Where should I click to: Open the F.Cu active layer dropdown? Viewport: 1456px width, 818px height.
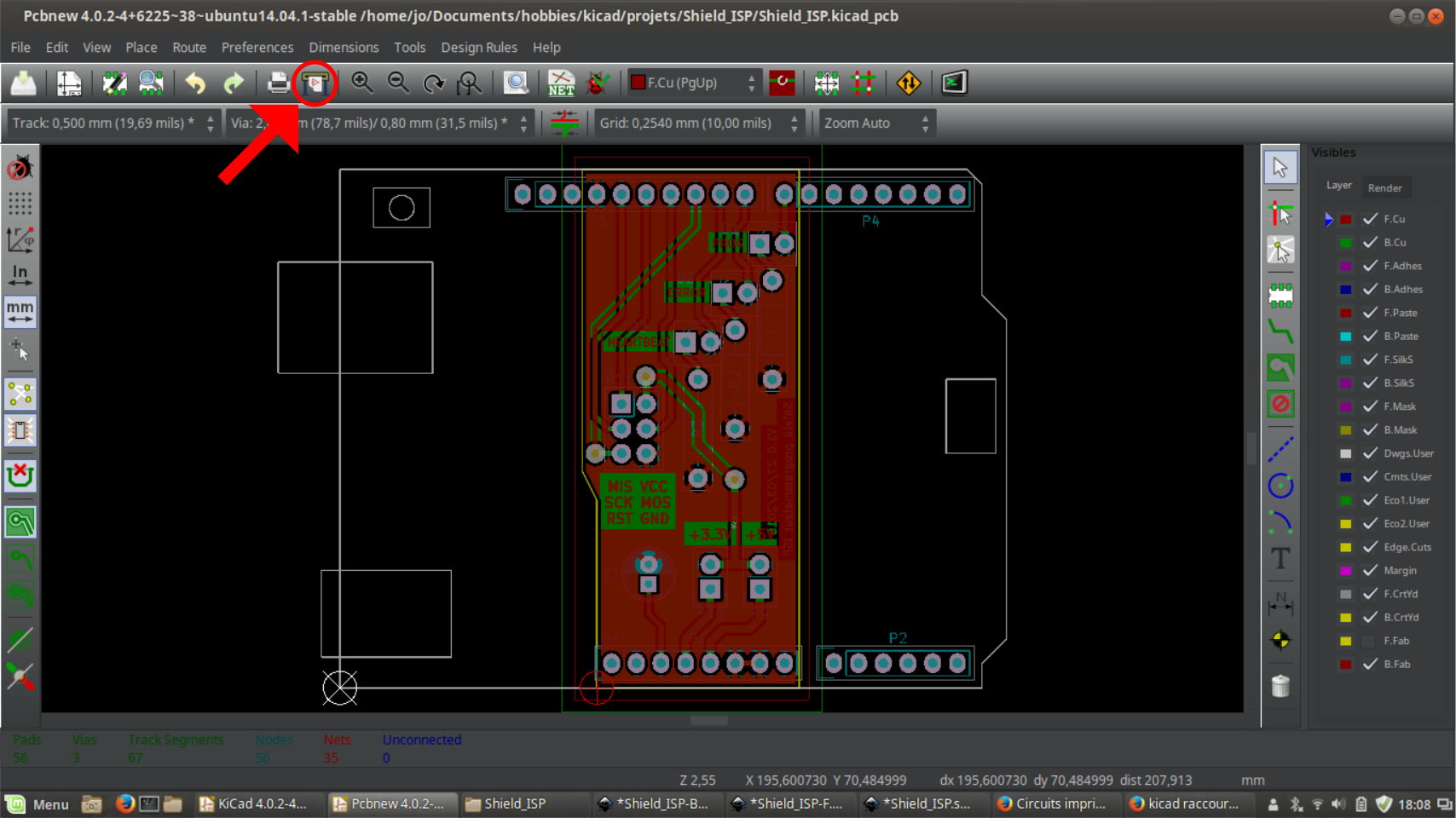click(x=693, y=83)
